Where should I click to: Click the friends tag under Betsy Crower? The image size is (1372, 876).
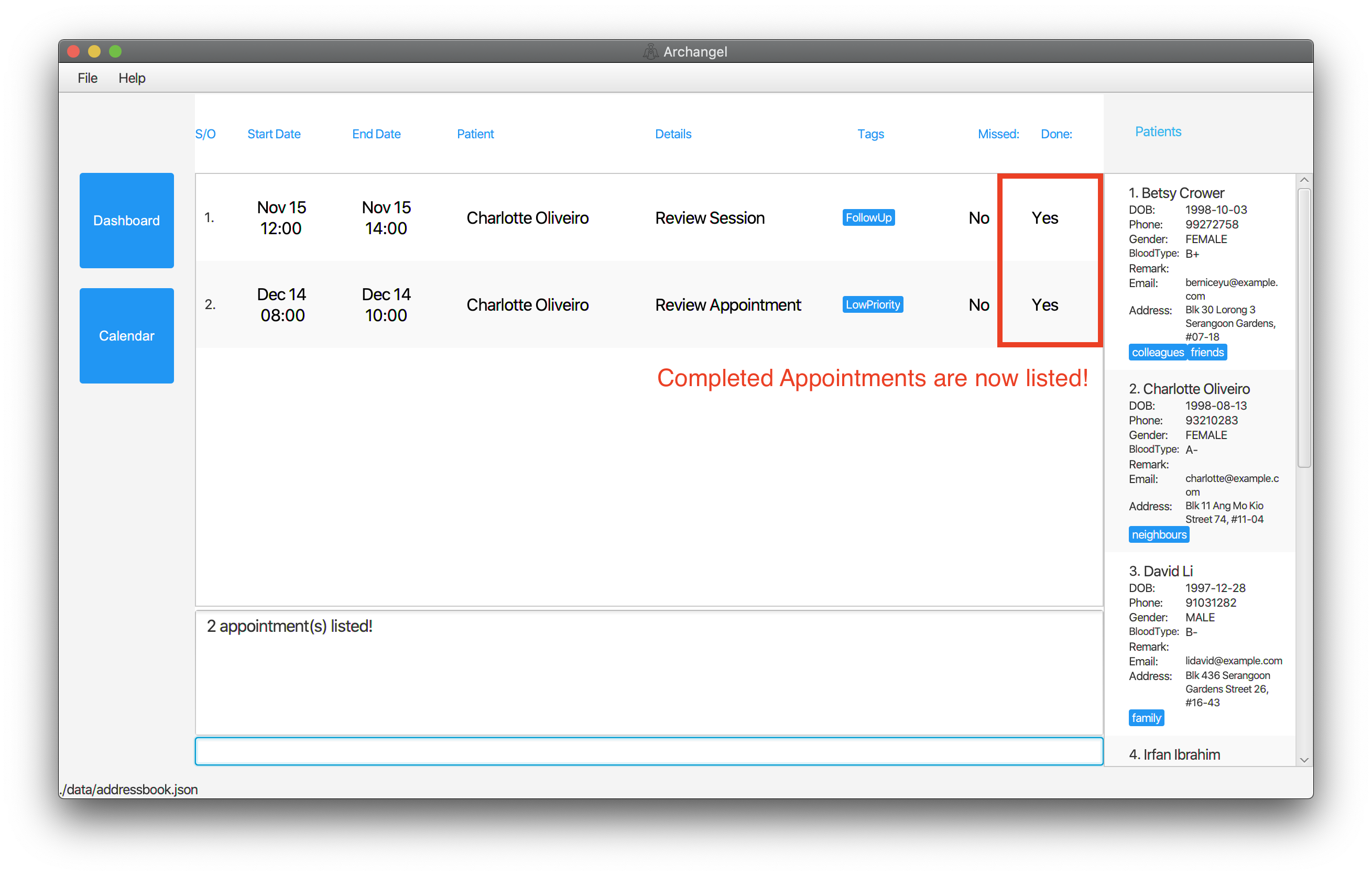pos(1207,353)
